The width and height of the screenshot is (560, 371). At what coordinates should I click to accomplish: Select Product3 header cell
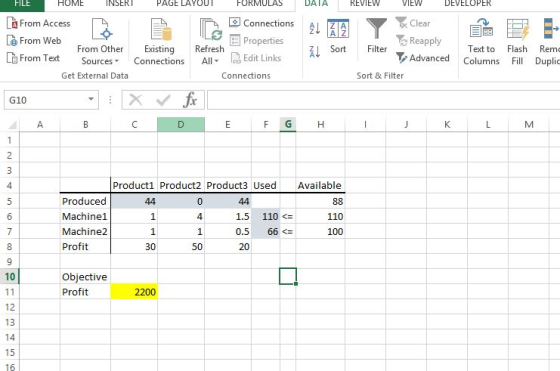click(x=228, y=185)
